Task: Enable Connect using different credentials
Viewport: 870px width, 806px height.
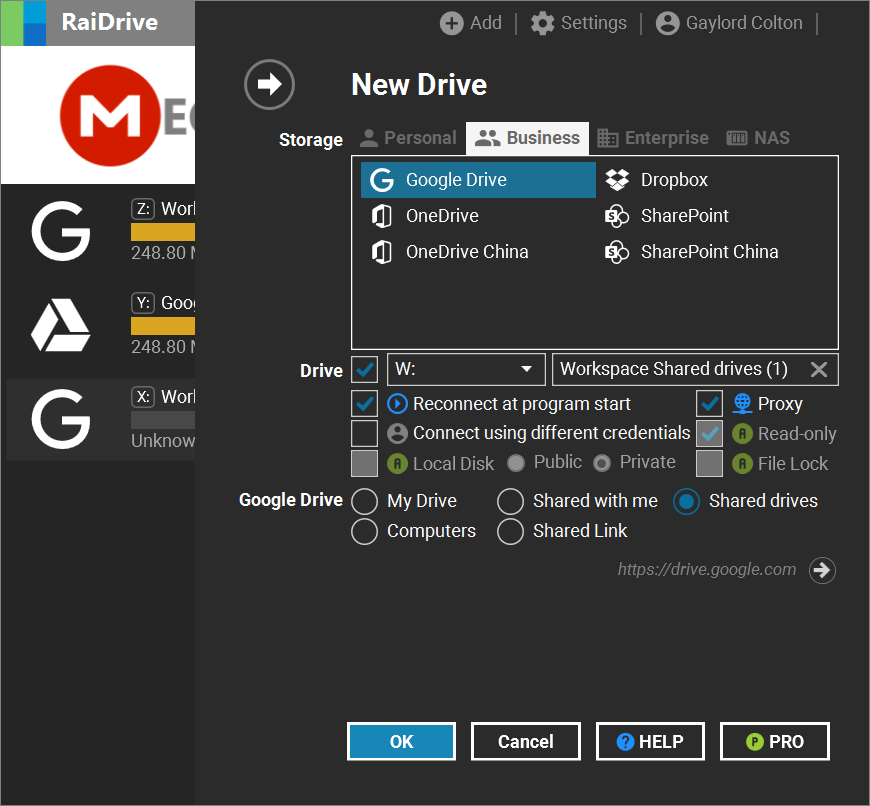Action: coord(364,434)
